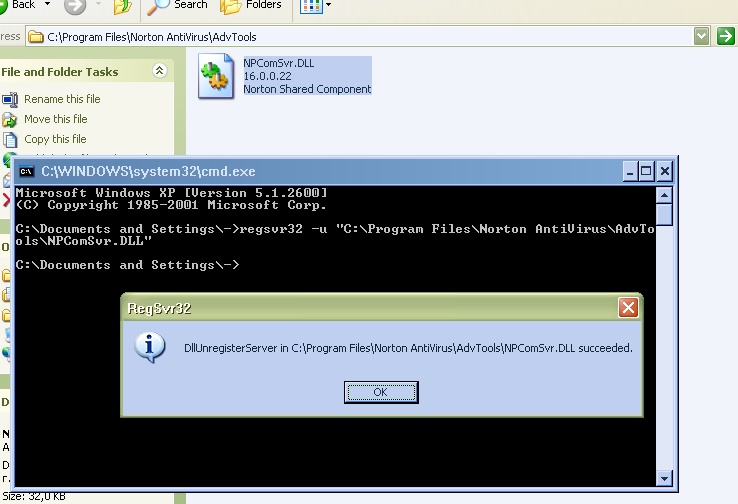Click the cmd.exe title bar icon

point(28,171)
